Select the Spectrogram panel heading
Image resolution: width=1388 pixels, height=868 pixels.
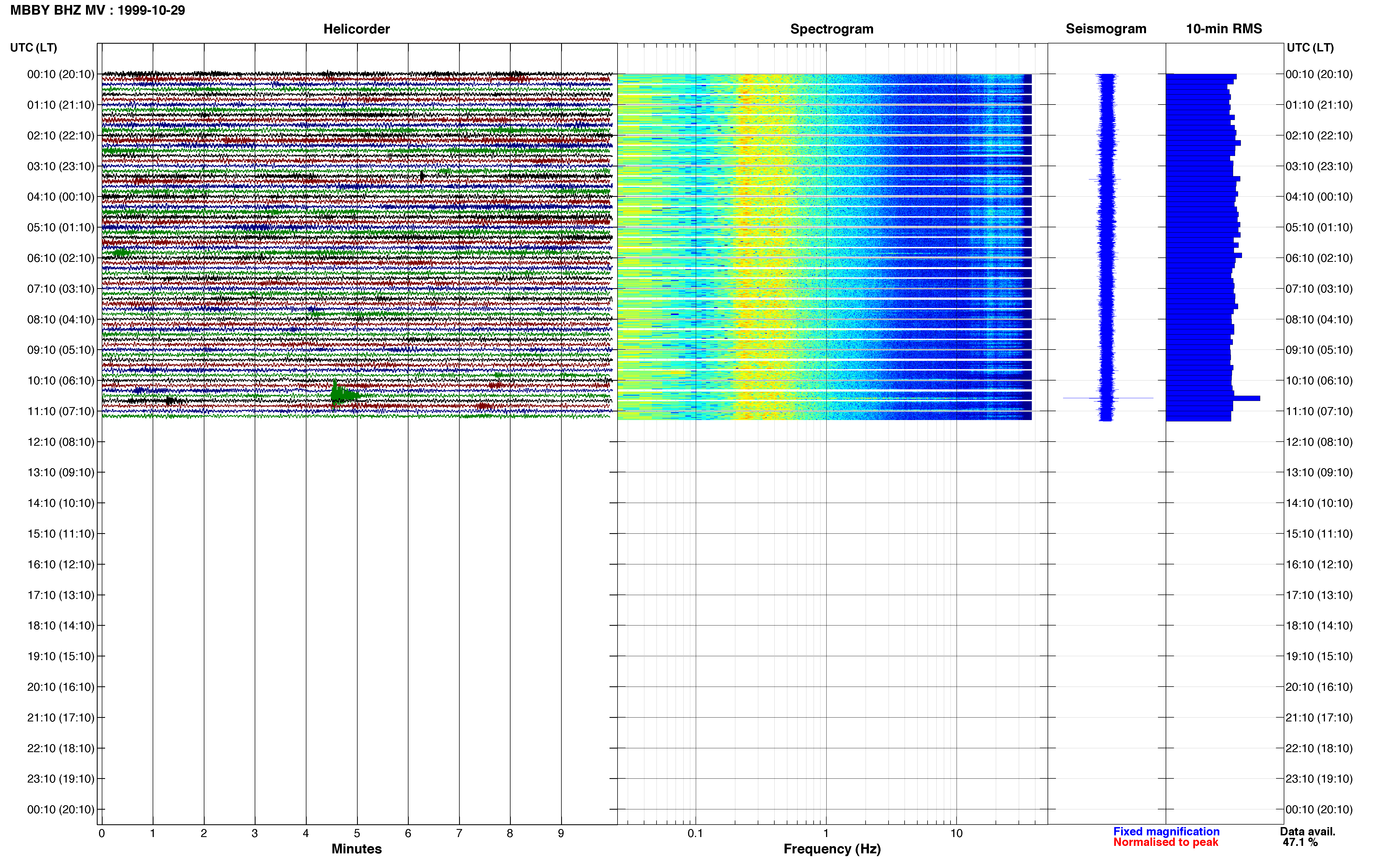pos(832,29)
